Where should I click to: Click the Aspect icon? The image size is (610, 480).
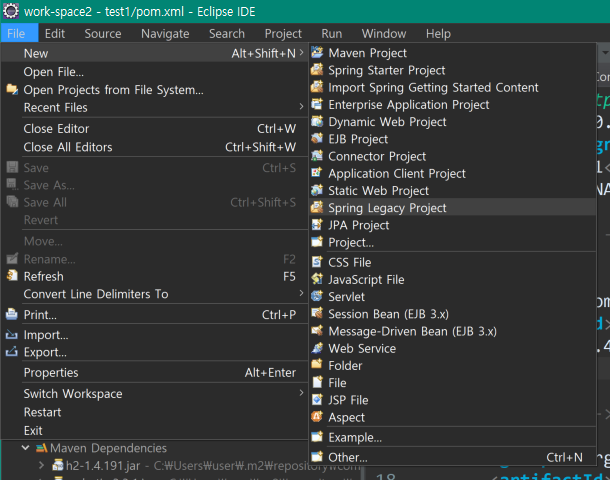[317, 417]
